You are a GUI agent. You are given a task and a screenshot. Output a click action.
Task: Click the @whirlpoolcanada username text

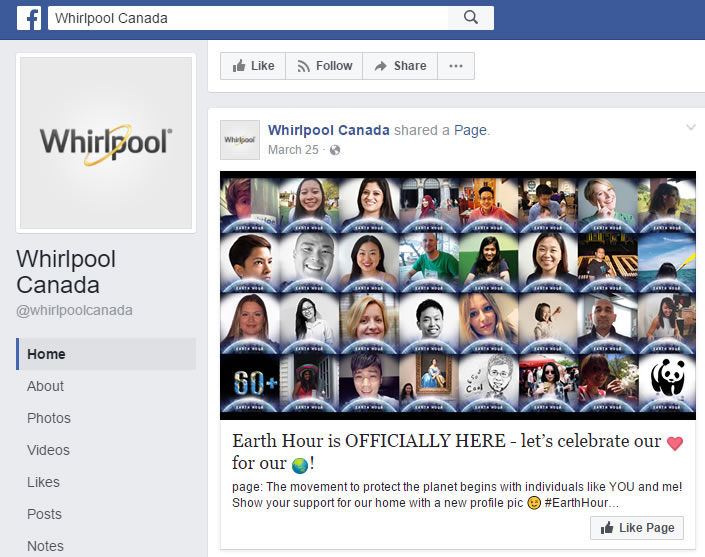tap(75, 310)
